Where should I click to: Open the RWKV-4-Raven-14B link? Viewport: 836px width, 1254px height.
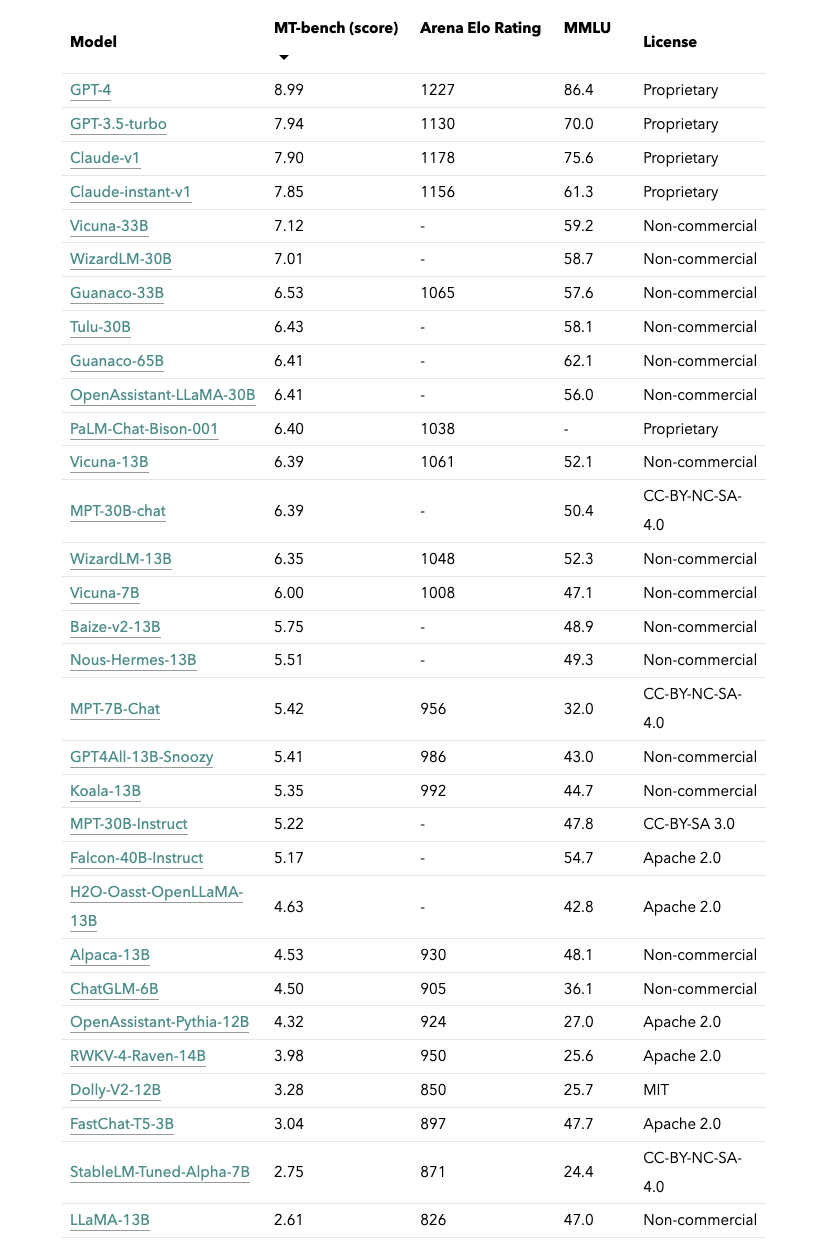coord(138,1056)
